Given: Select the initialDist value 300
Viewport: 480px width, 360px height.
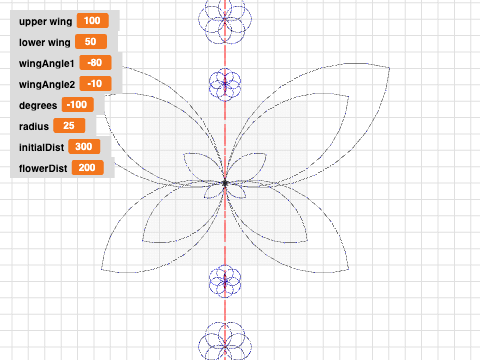Looking at the screenshot, I should click(x=84, y=147).
